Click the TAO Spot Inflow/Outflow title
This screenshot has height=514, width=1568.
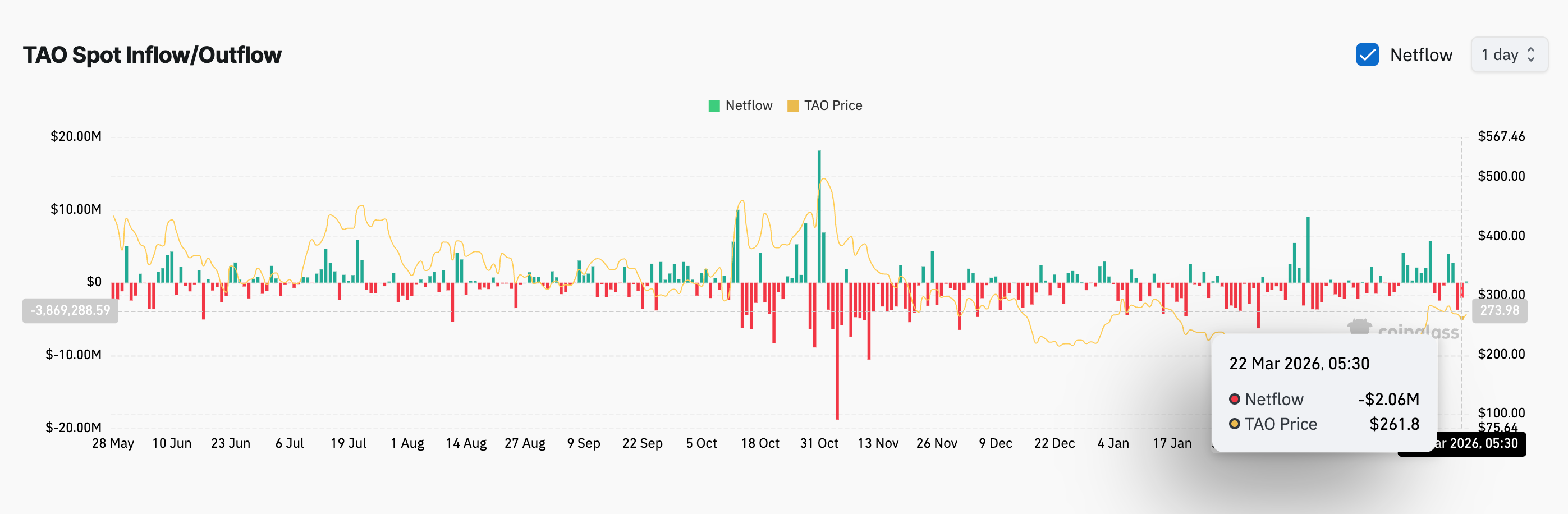(152, 56)
